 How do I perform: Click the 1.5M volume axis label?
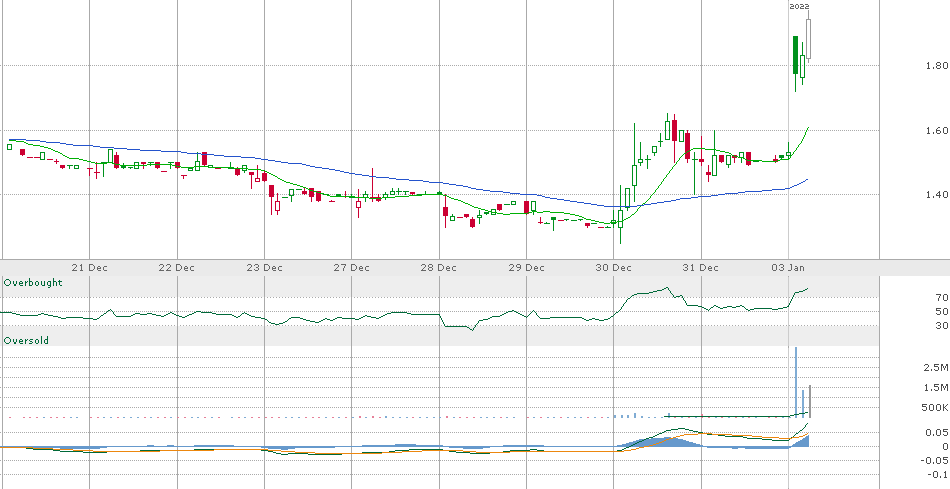[937, 387]
